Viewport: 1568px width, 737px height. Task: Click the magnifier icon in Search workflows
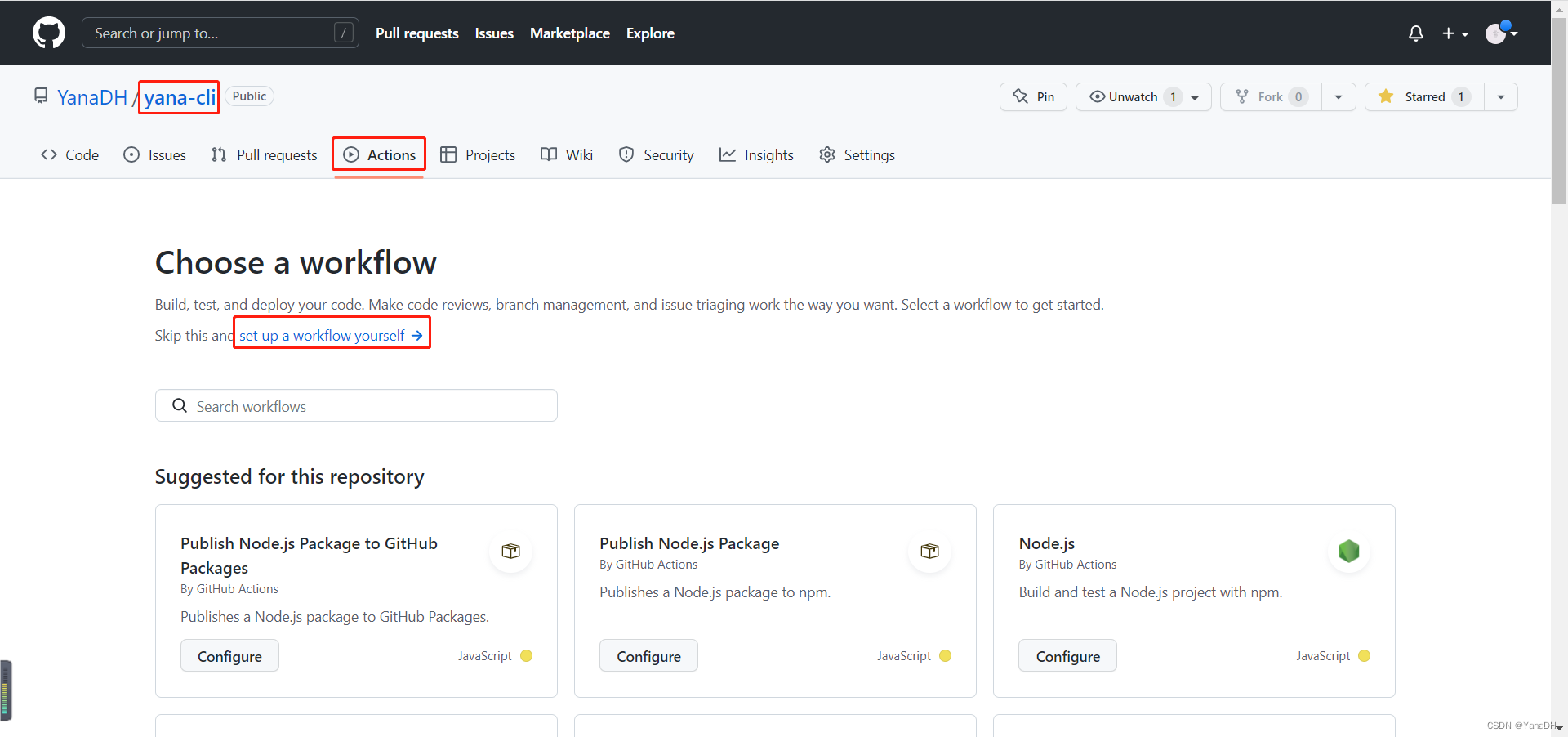coord(180,405)
